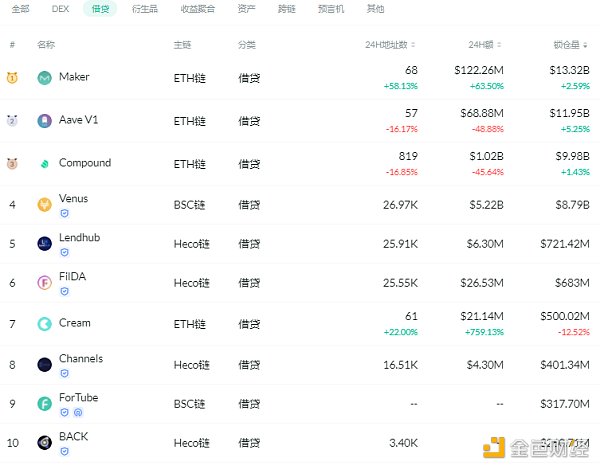This screenshot has width=600, height=469.
Task: Click the FIIDA logo icon
Action: (x=44, y=283)
